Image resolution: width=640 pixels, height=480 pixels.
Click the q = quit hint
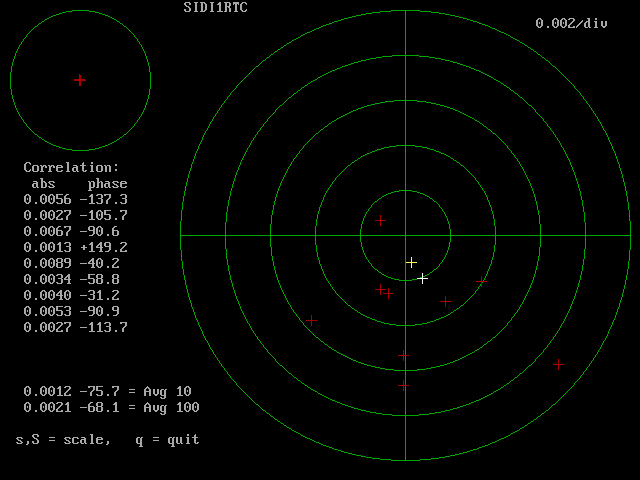coord(167,440)
